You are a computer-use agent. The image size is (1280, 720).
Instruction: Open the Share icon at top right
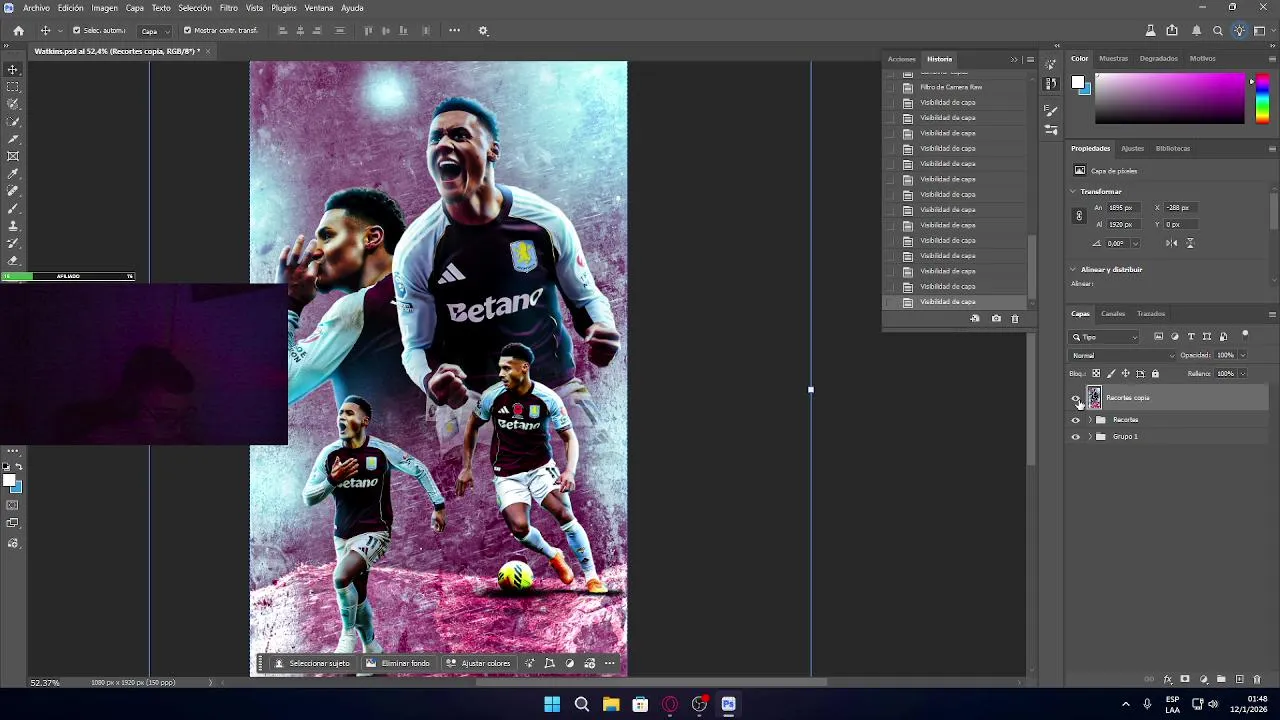click(1172, 30)
